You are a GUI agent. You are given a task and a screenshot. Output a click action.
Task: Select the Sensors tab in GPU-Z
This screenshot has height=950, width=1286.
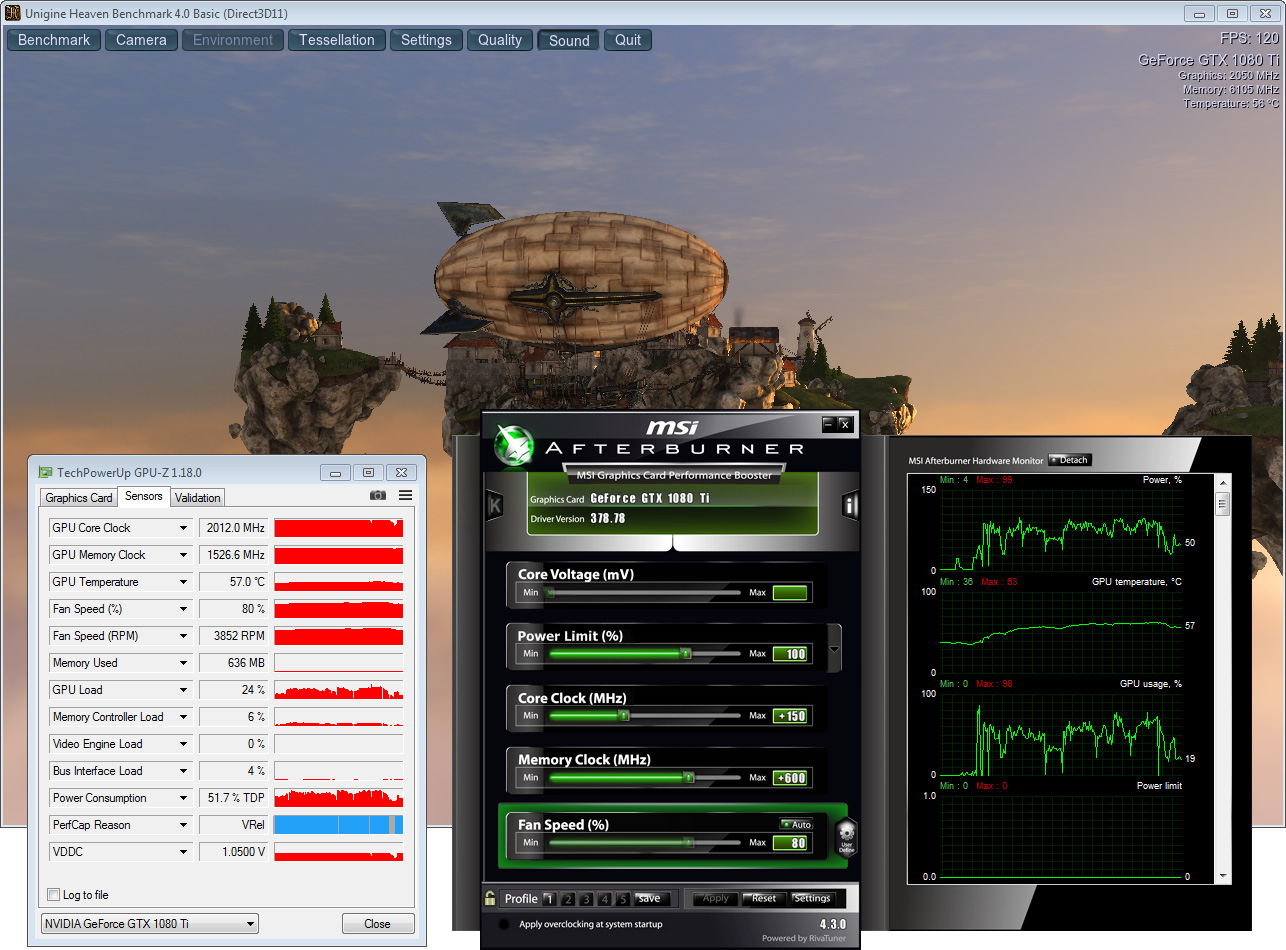tap(144, 496)
